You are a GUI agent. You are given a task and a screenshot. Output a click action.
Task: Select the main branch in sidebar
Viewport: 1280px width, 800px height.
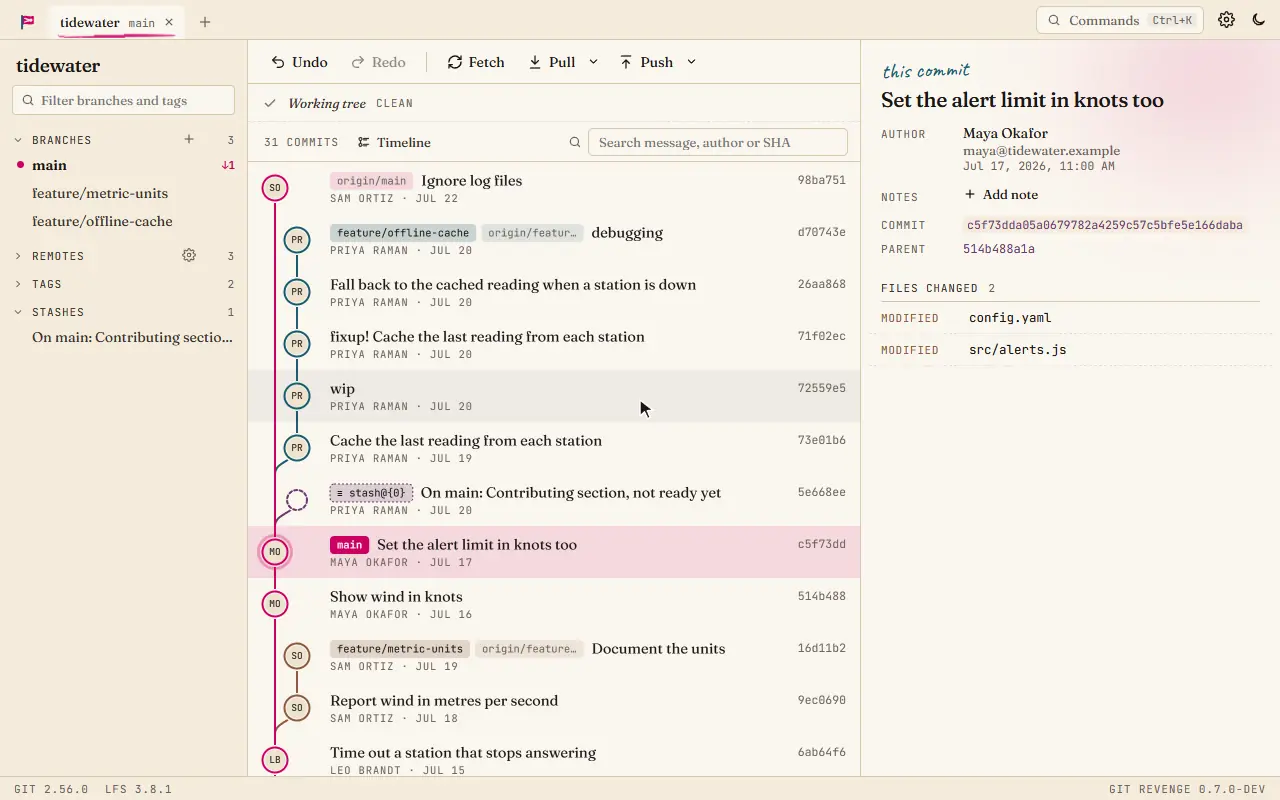pyautogui.click(x=124, y=165)
